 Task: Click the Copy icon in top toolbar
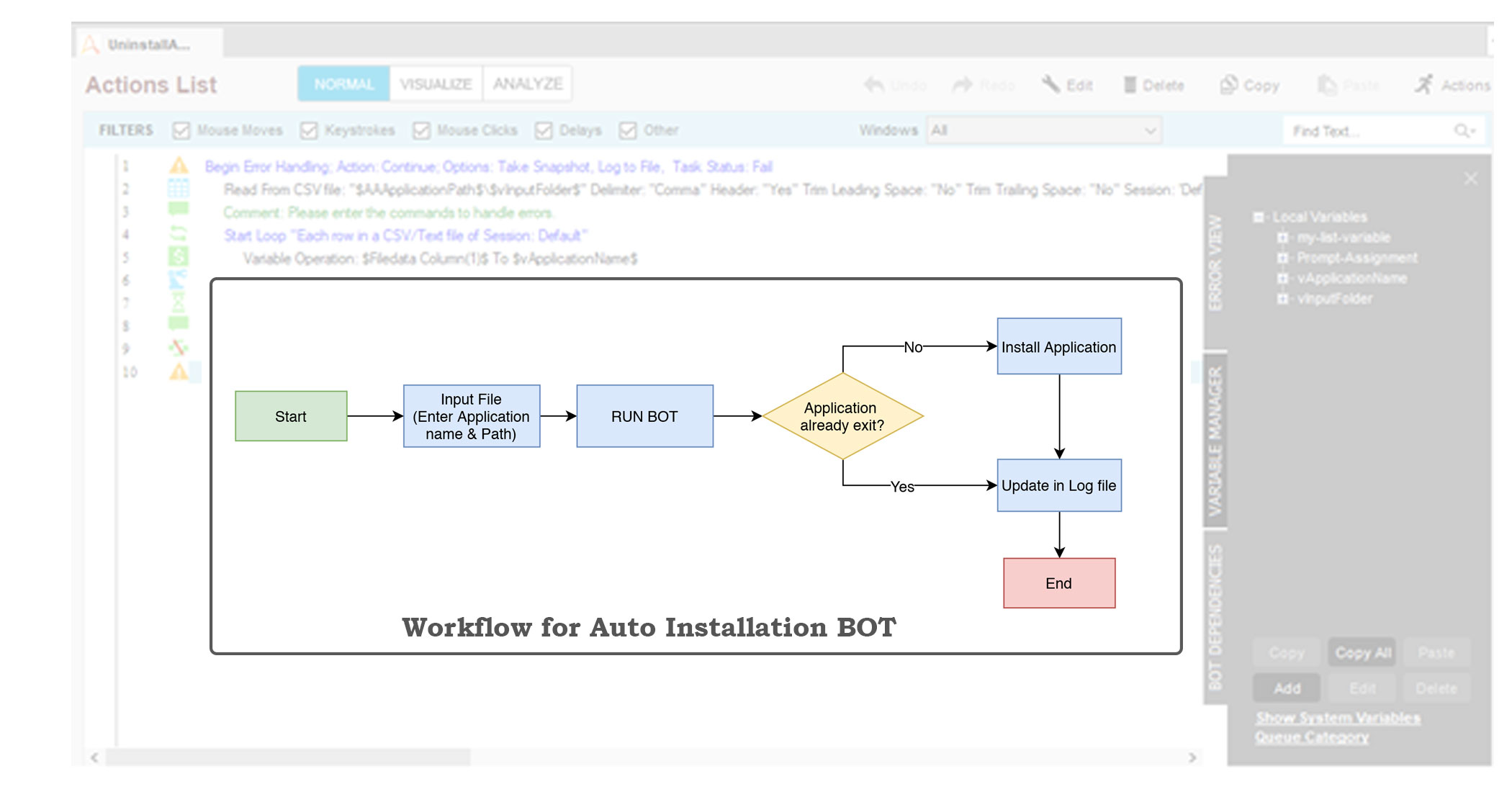(1228, 85)
